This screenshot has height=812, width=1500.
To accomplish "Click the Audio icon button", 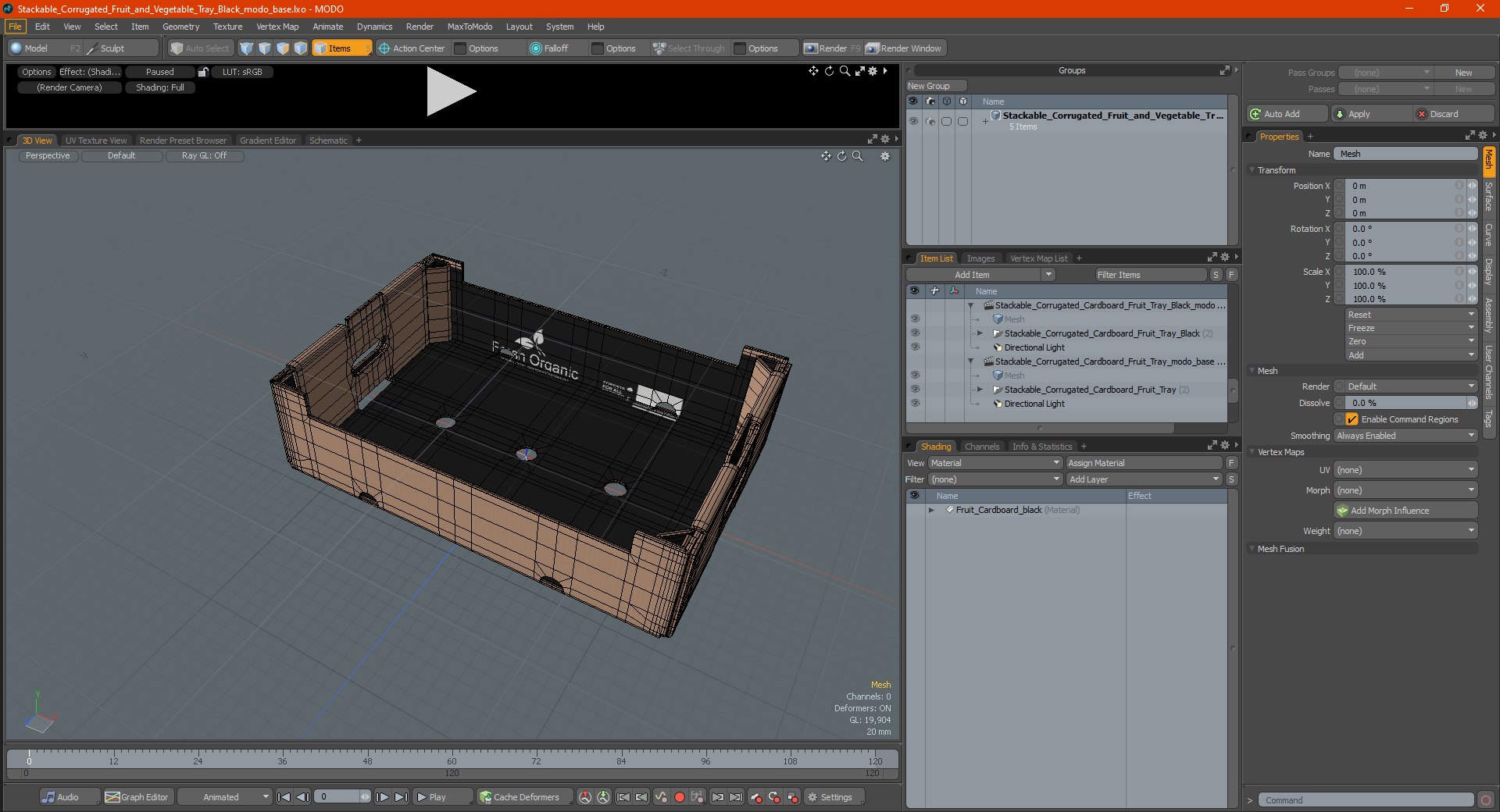I will (49, 797).
